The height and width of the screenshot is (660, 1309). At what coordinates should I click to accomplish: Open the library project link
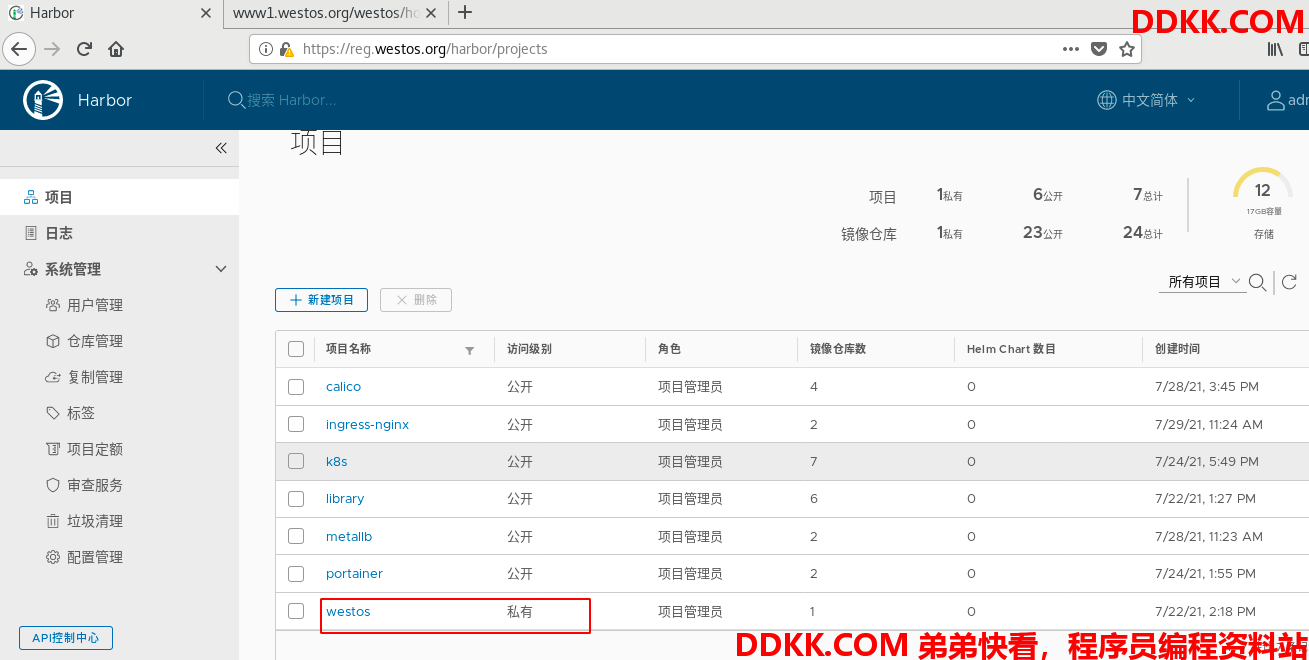[x=345, y=499]
